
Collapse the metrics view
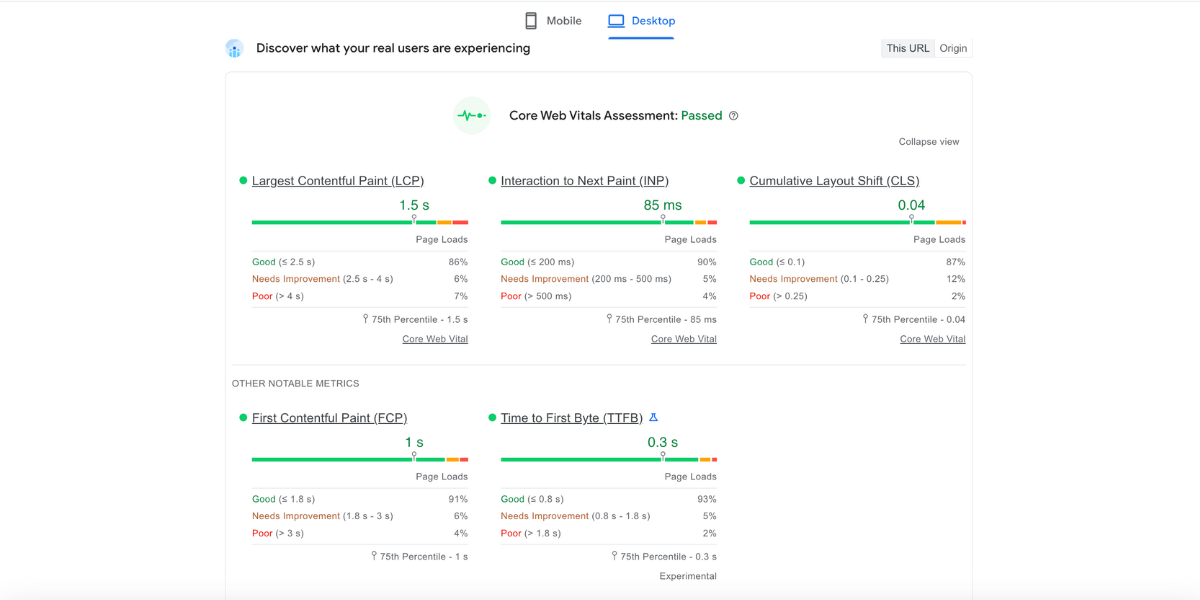pyautogui.click(x=928, y=142)
